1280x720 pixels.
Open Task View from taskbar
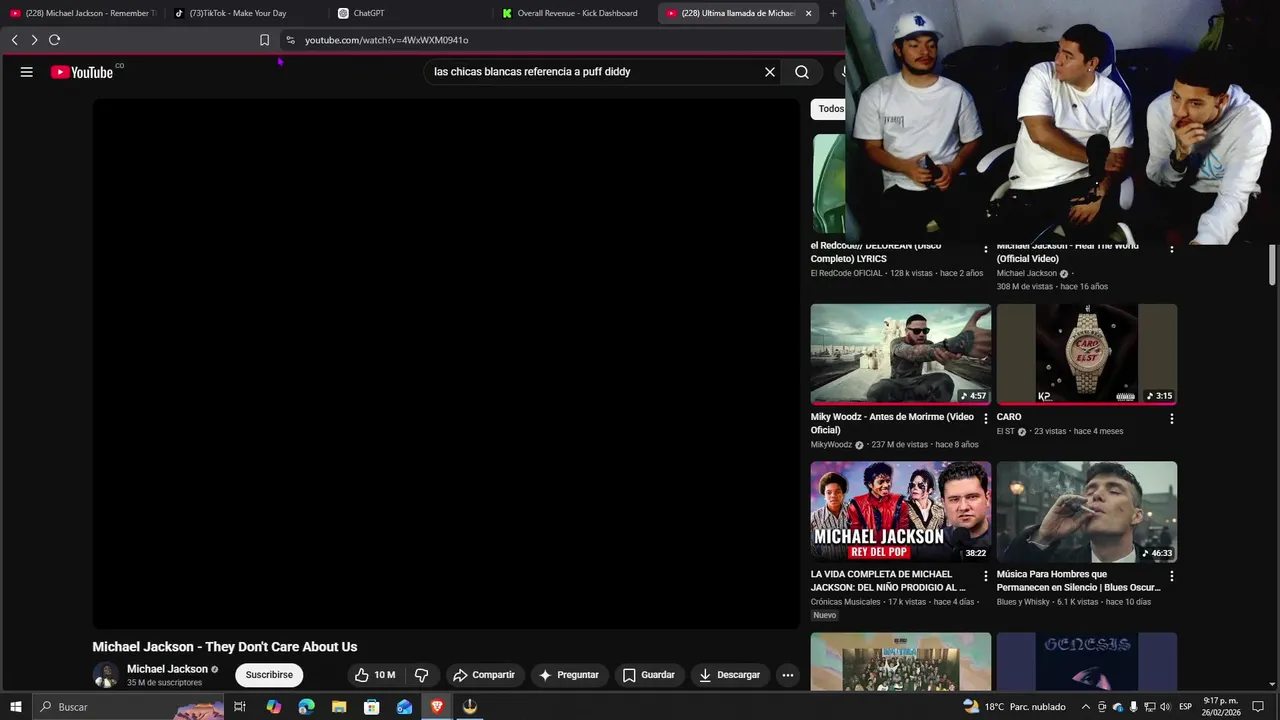pos(240,707)
